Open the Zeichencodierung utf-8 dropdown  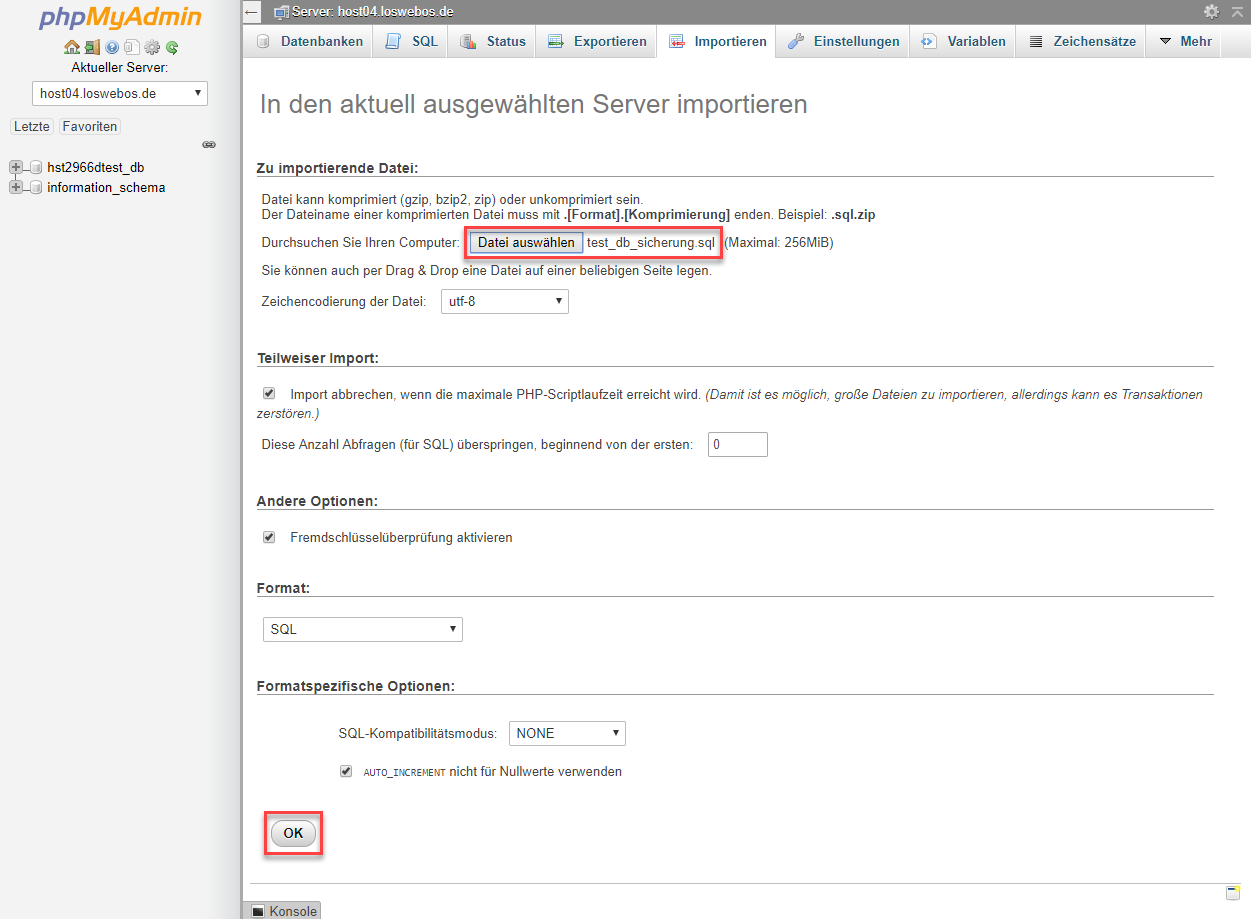pos(504,301)
